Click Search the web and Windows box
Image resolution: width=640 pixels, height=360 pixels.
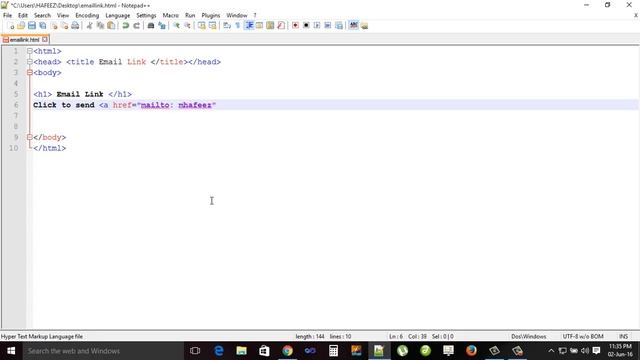(103, 351)
